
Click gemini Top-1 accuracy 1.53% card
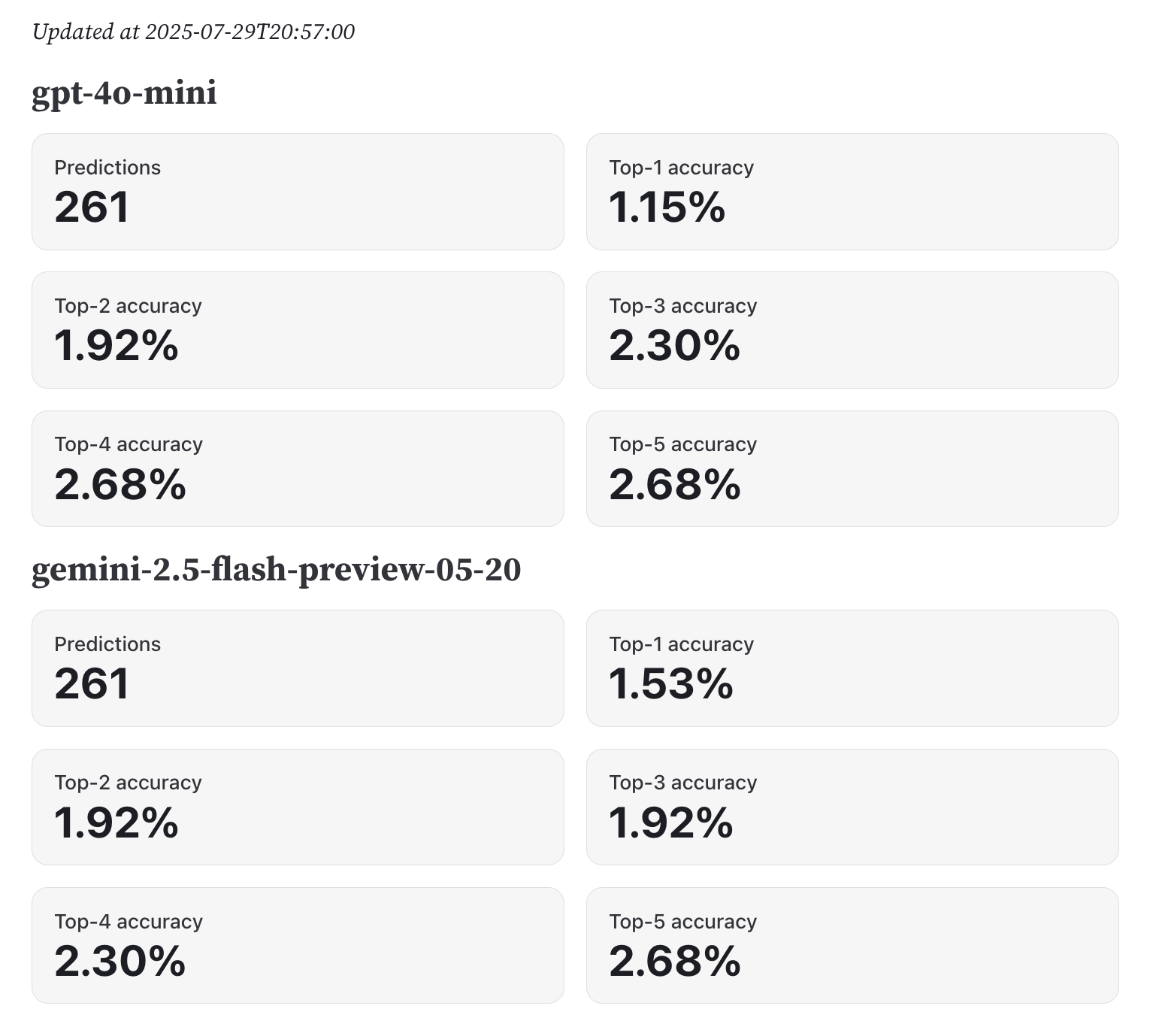[852, 668]
